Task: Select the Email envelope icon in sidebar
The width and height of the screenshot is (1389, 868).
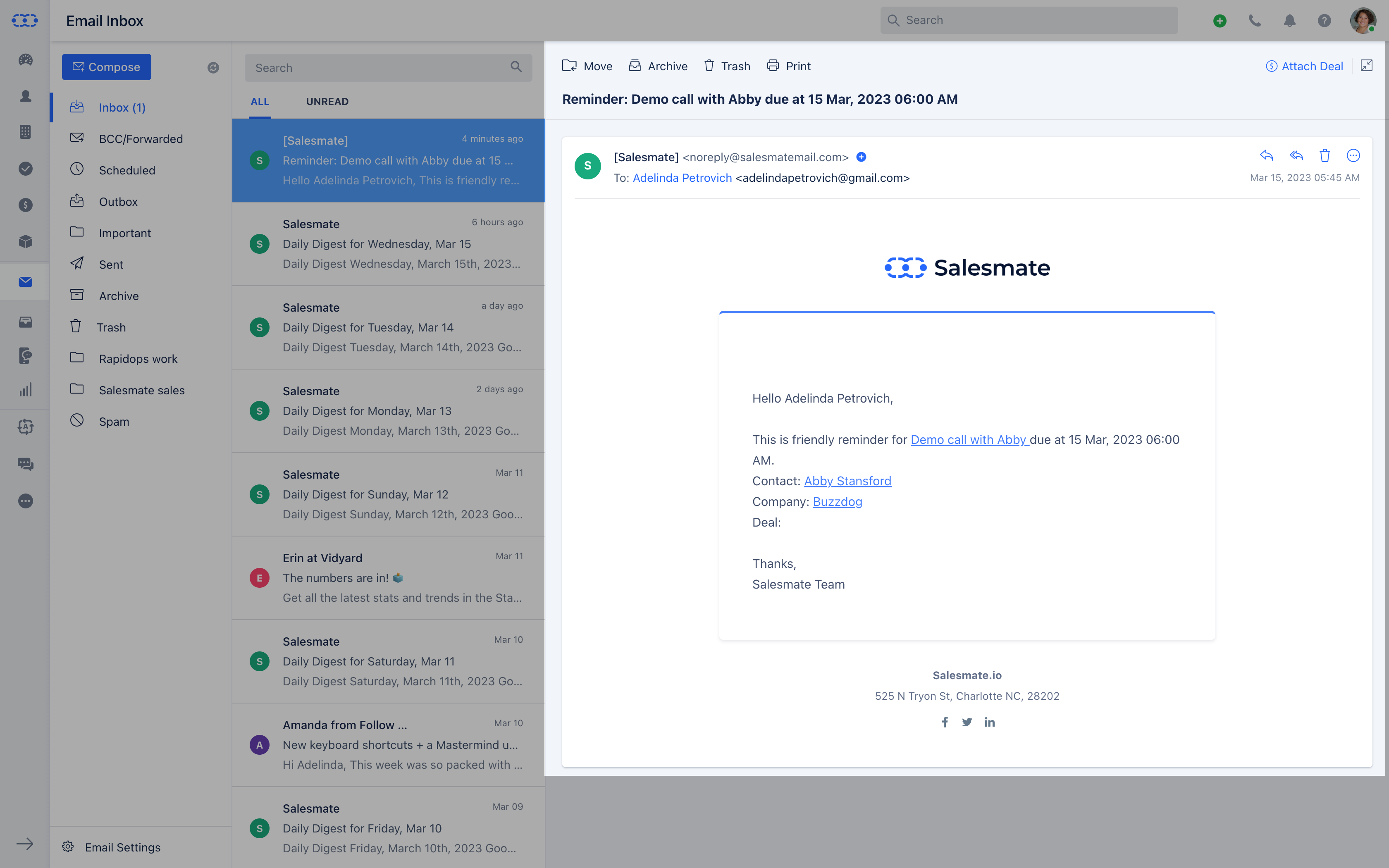Action: [25, 281]
